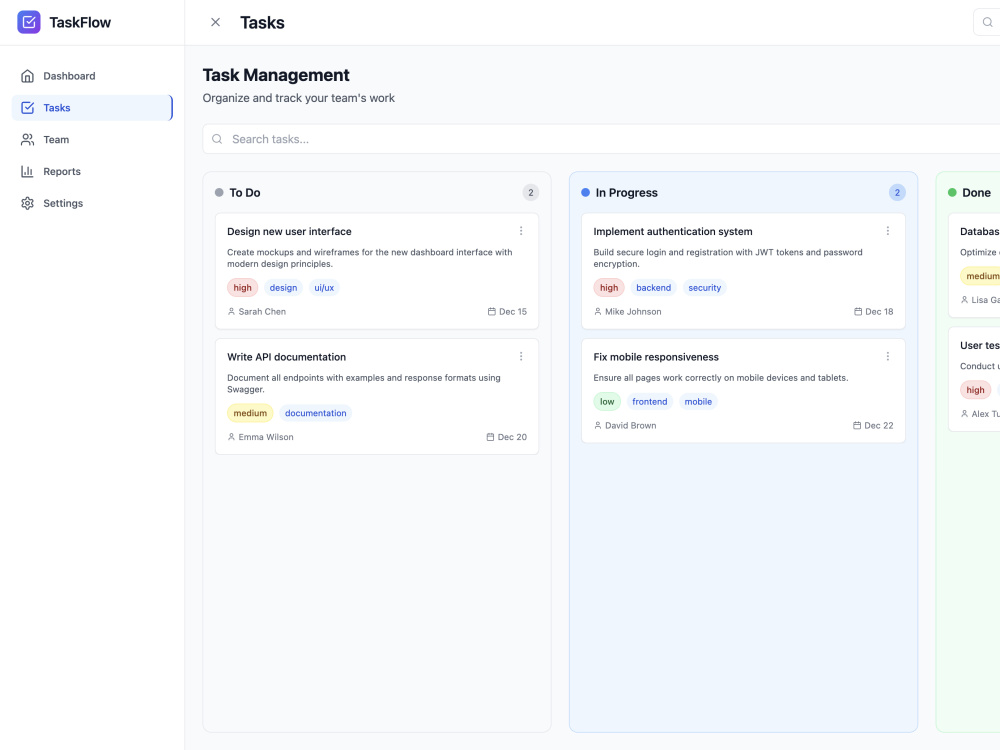
Task: Click the Done column header
Action: point(976,193)
